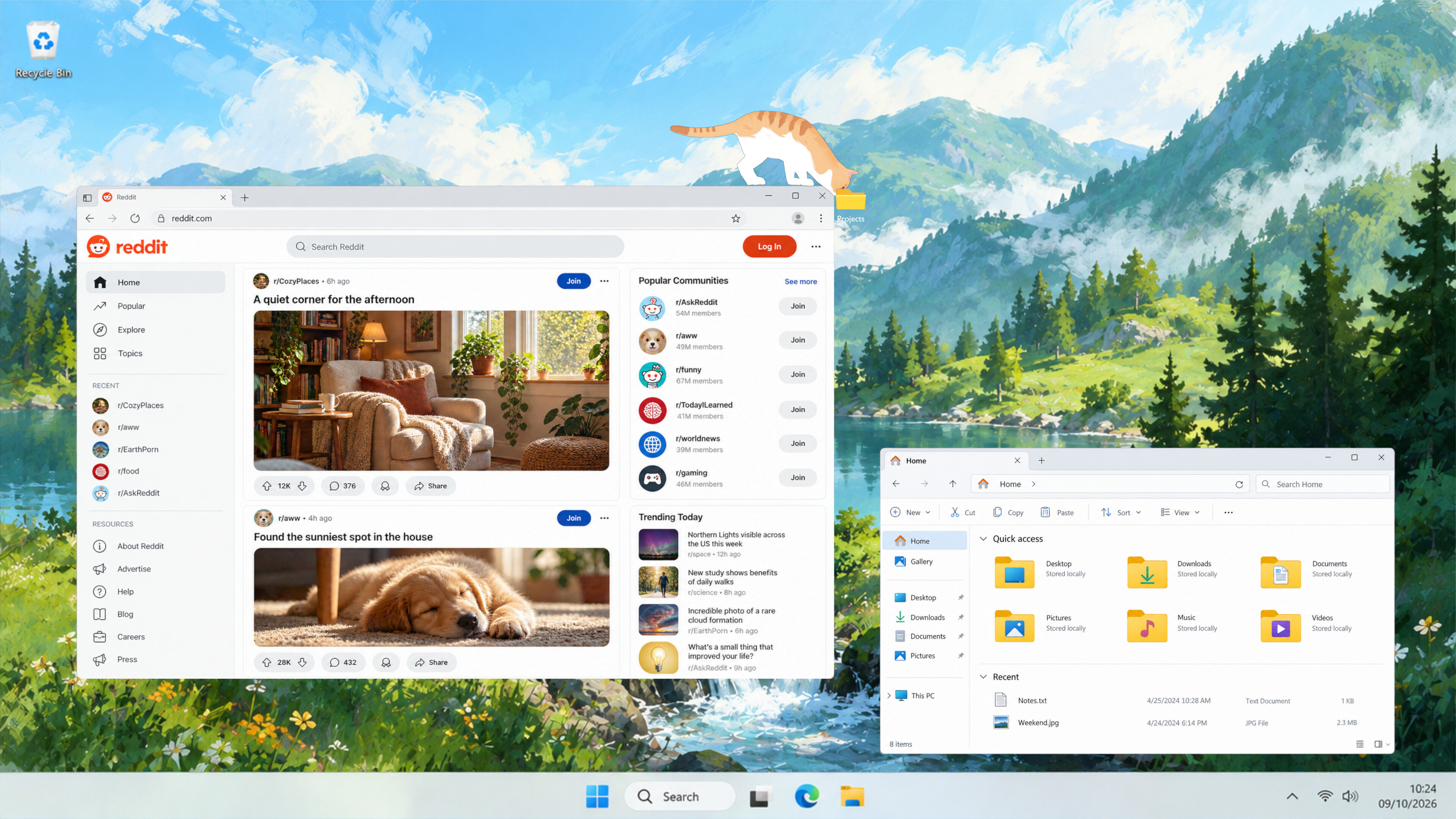Open the Sort dropdown in File Explorer

coord(1121,512)
